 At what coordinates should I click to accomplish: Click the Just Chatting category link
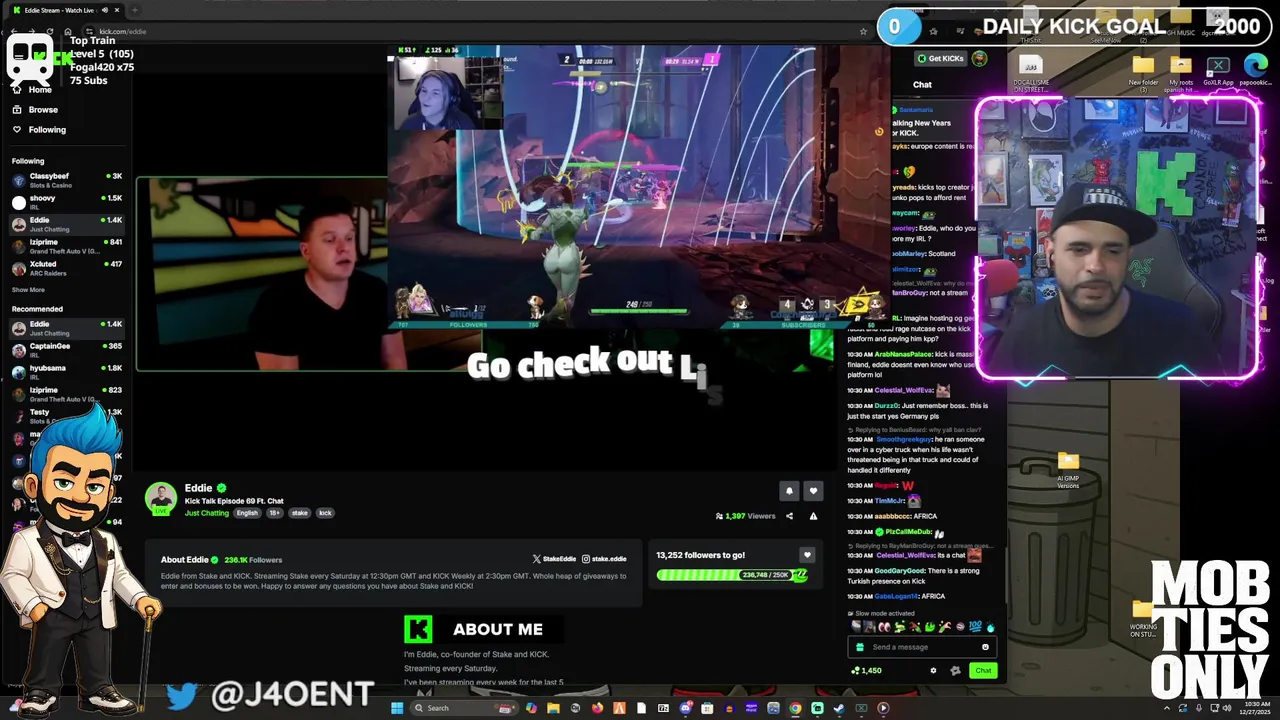tap(207, 513)
